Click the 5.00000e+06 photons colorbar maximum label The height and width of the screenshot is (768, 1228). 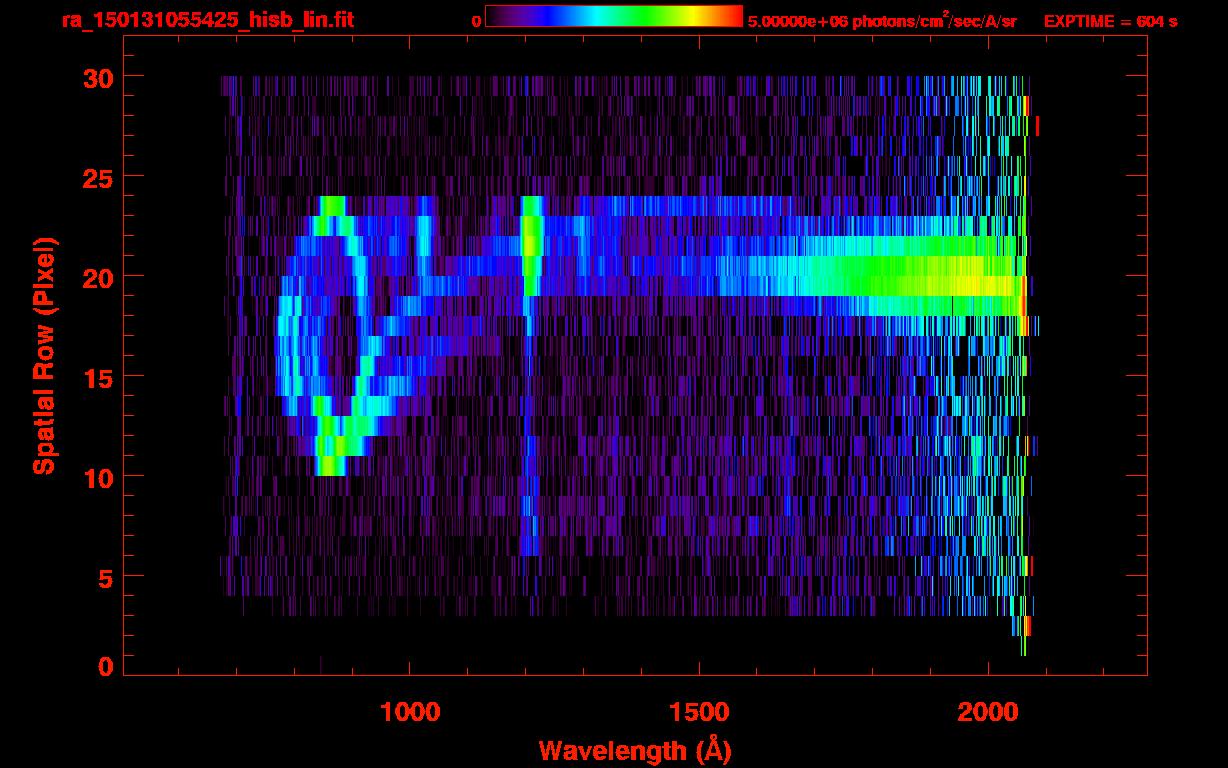(x=882, y=21)
